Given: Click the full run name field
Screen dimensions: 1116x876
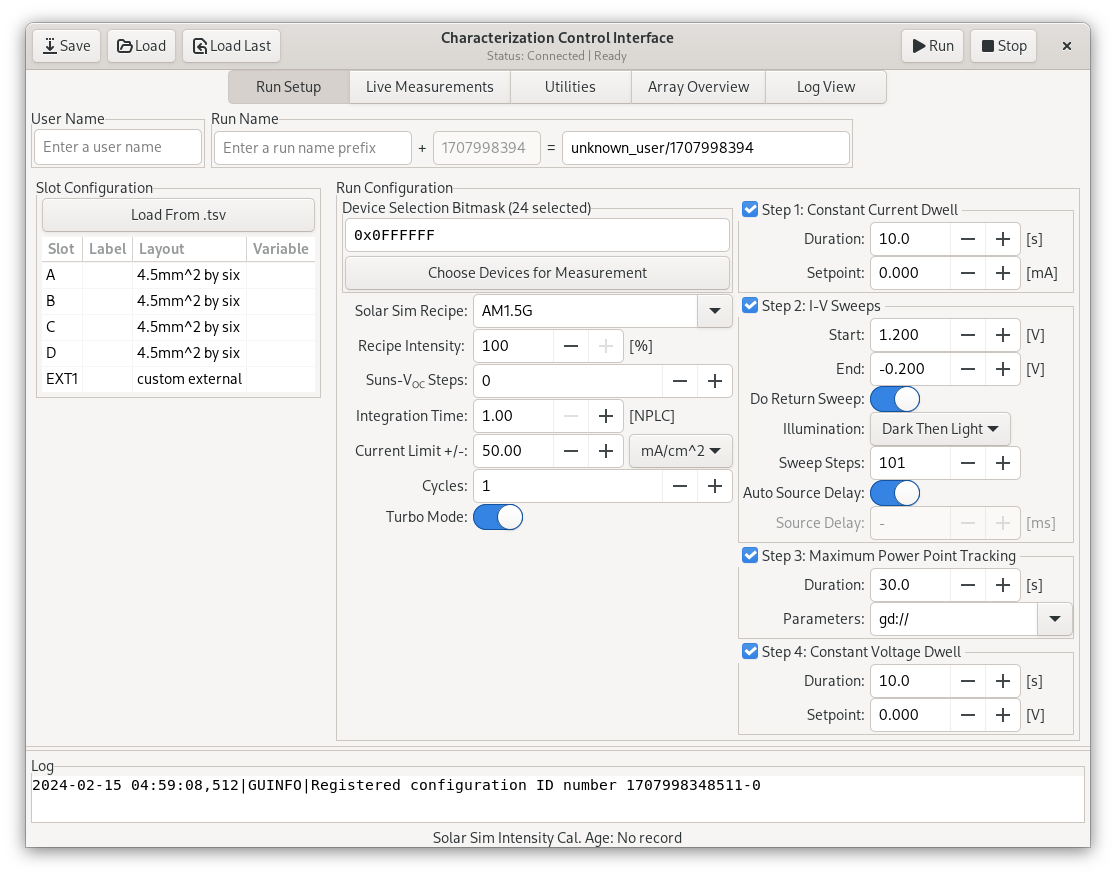Looking at the screenshot, I should pyautogui.click(x=705, y=148).
